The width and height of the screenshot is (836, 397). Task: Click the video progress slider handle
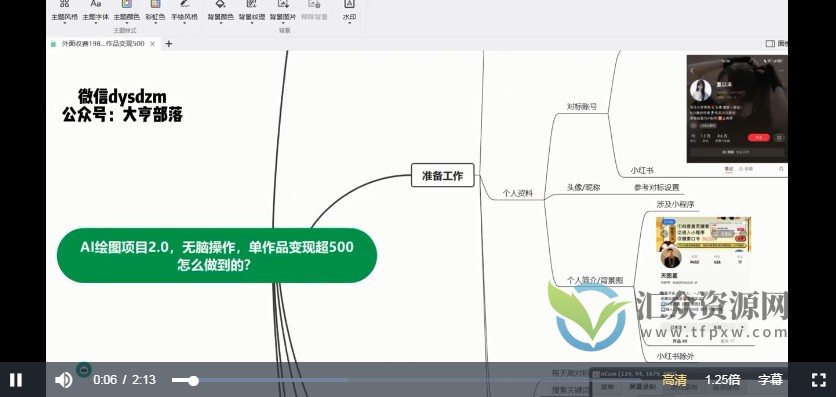click(194, 380)
